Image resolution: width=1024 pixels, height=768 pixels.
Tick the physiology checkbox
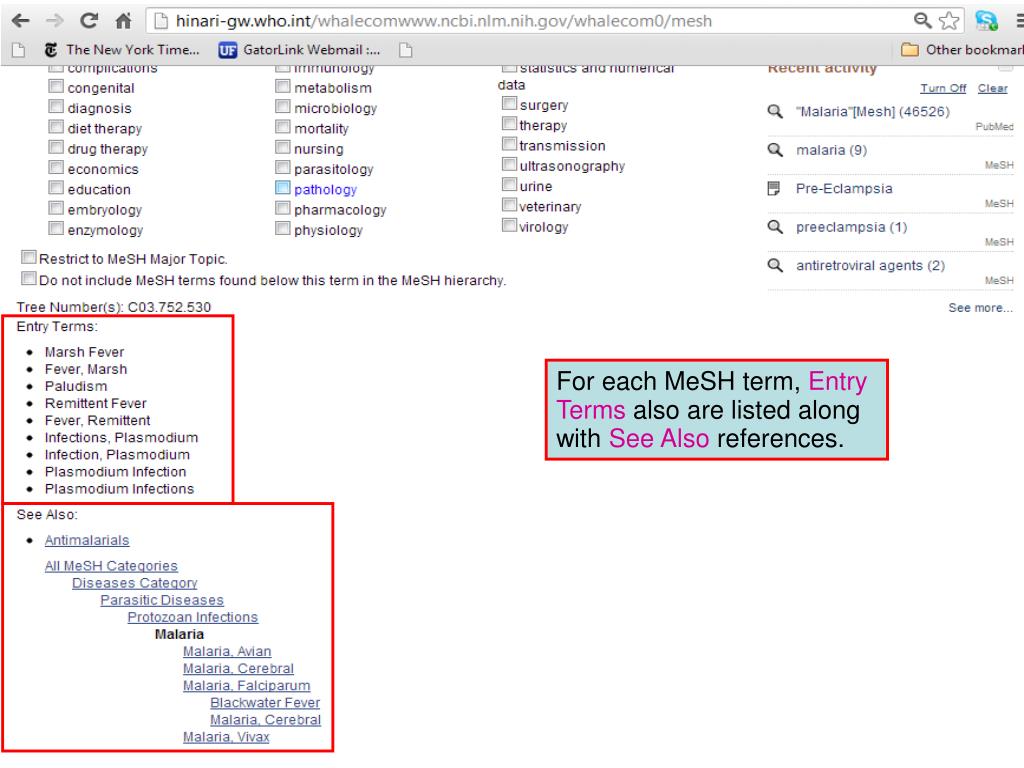click(283, 229)
